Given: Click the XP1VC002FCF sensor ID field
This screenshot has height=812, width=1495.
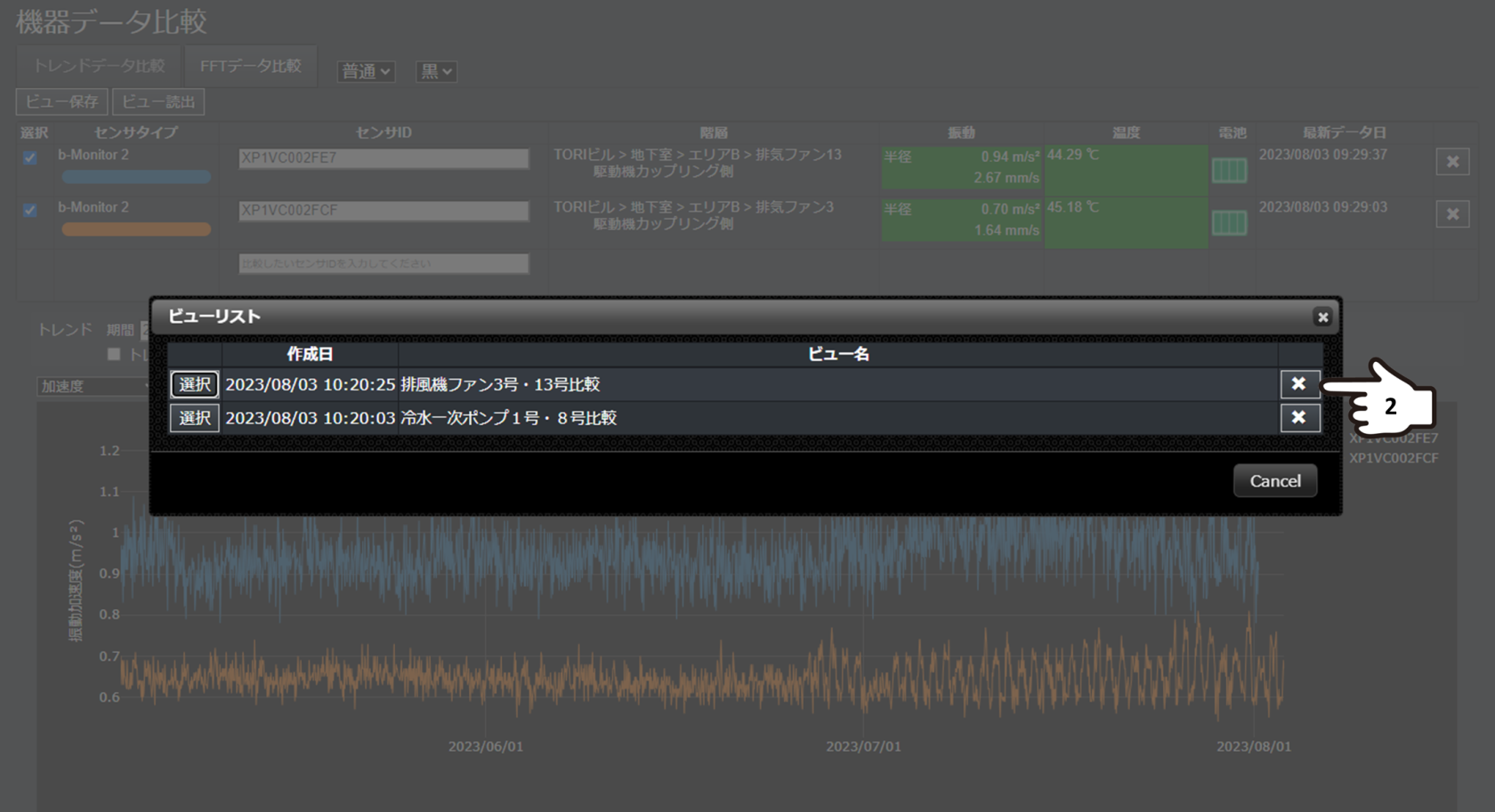Looking at the screenshot, I should click(x=384, y=211).
